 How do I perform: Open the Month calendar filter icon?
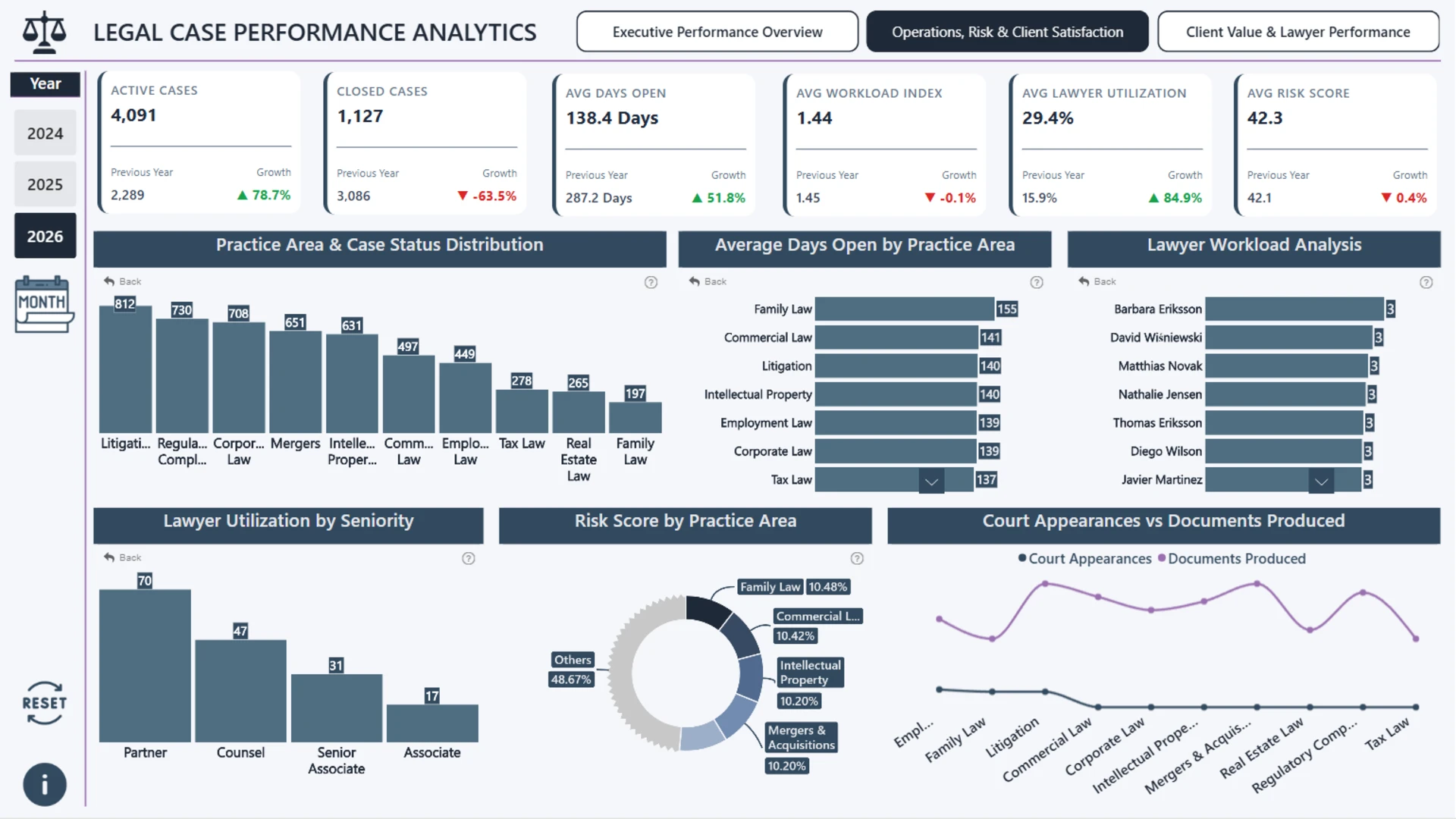44,304
